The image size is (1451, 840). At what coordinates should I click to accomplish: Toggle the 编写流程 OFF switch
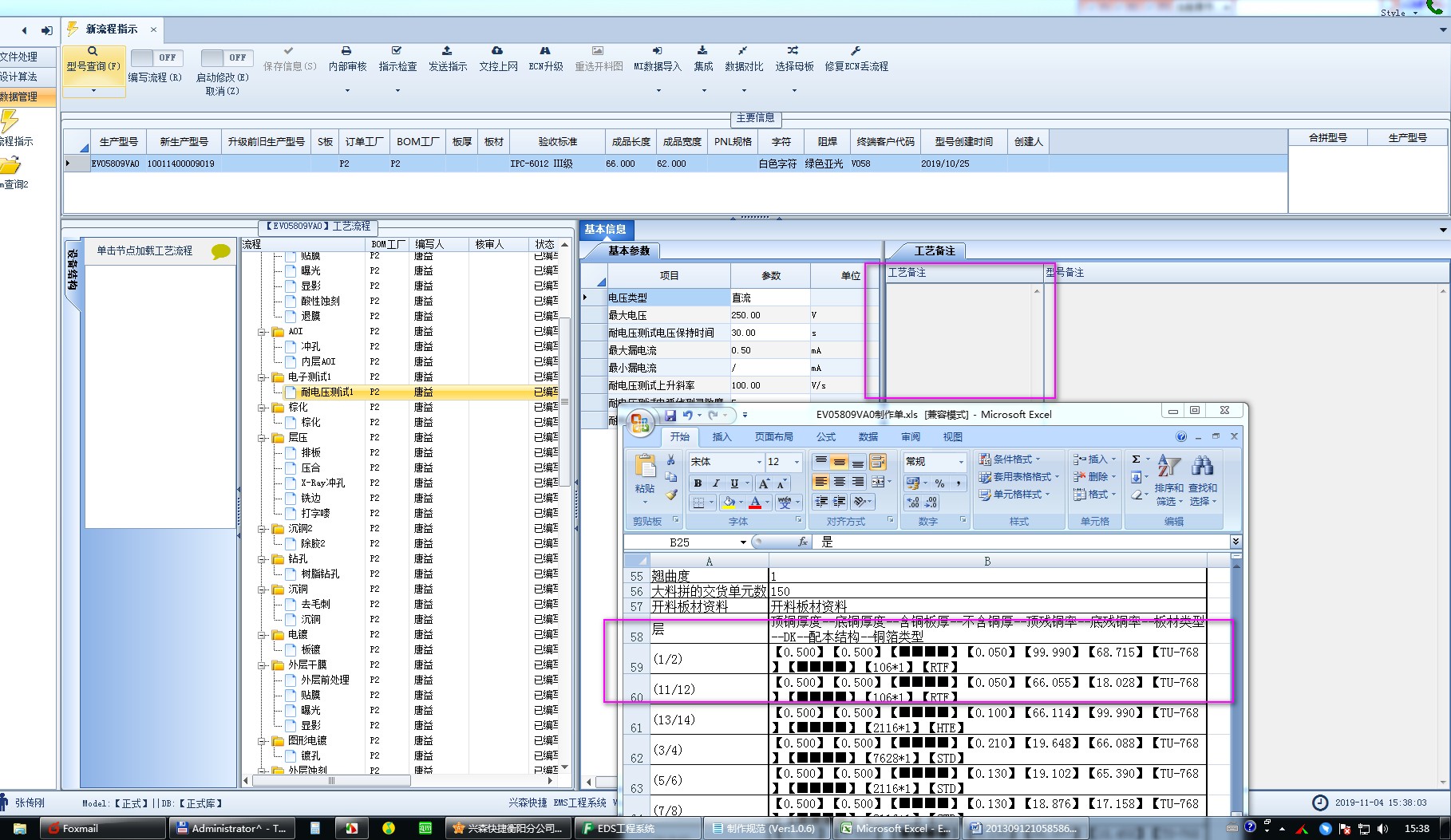(156, 58)
